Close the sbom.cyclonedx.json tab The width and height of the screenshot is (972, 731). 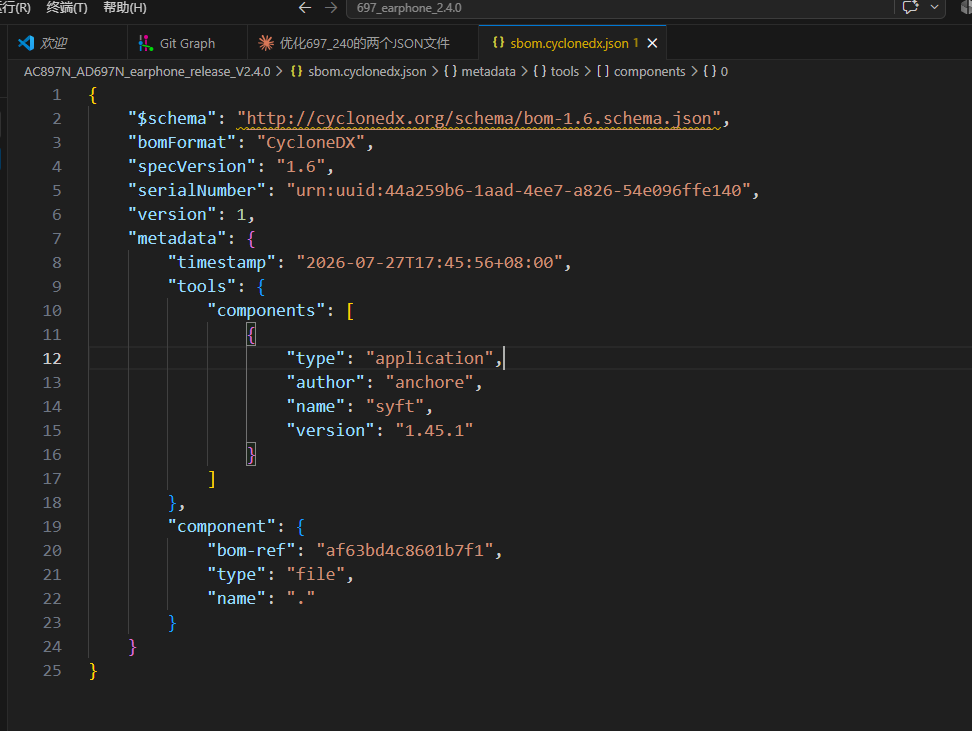(652, 43)
